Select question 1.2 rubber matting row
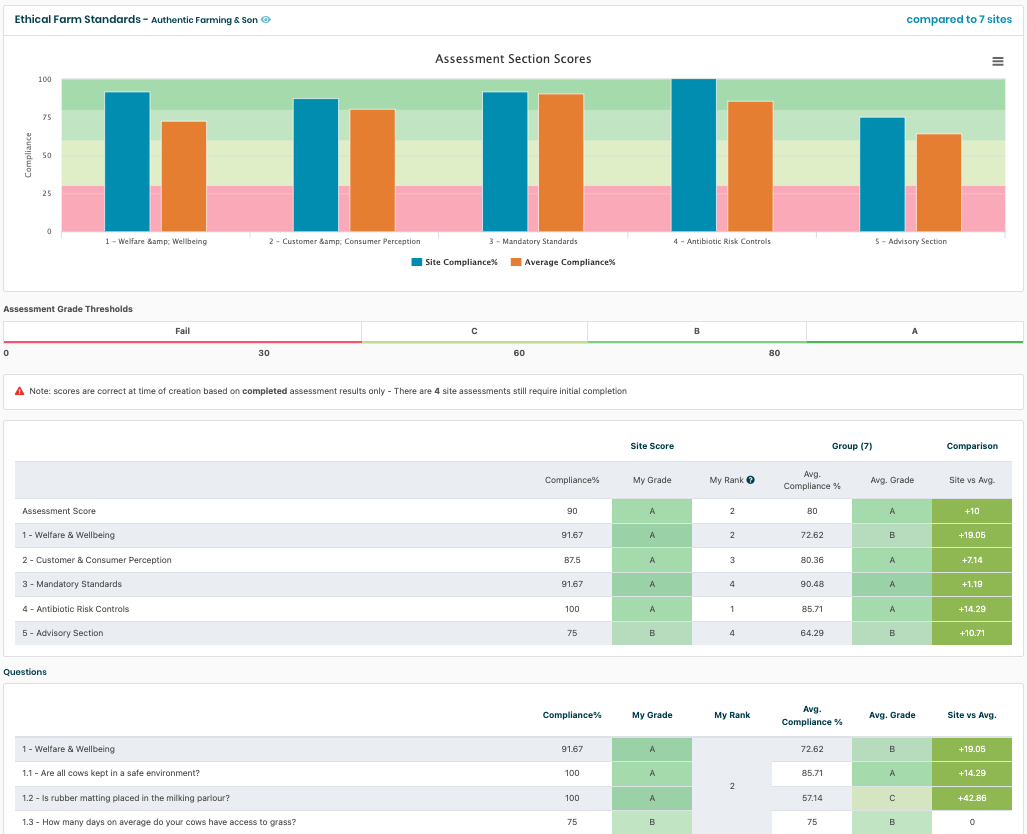This screenshot has height=834, width=1027. [127, 798]
